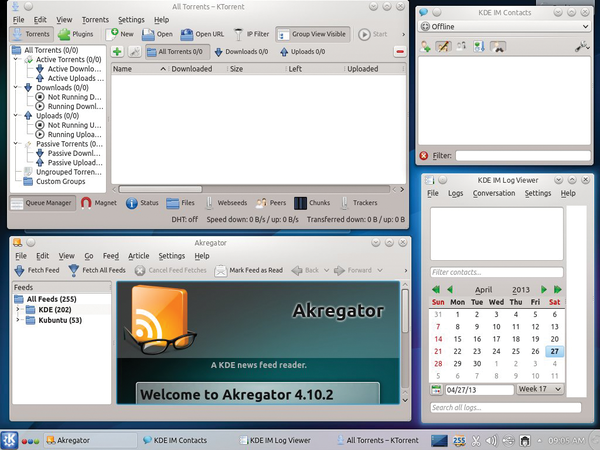Click Mark Feed as Read in Akregator
600x450 pixels.
point(249,270)
